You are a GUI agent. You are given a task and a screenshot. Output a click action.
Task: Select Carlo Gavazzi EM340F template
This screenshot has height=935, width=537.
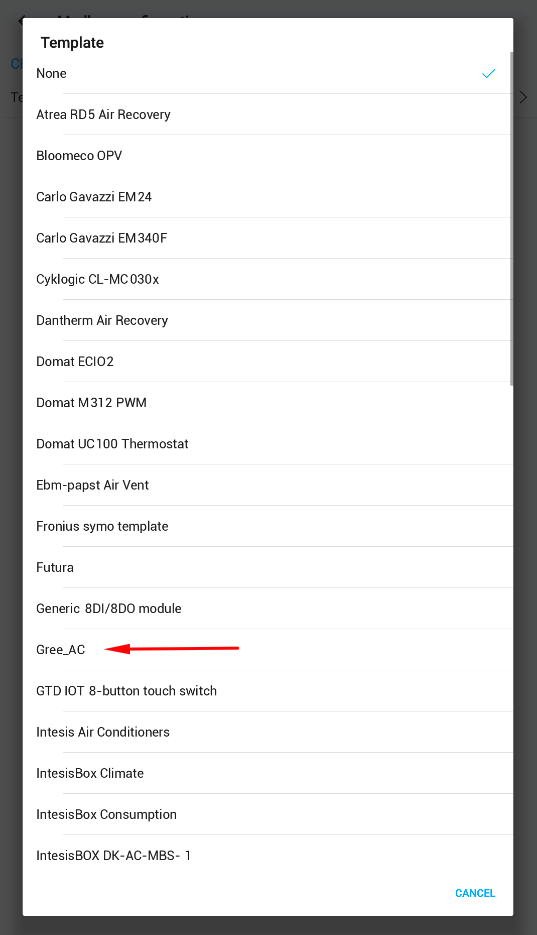tap(268, 238)
